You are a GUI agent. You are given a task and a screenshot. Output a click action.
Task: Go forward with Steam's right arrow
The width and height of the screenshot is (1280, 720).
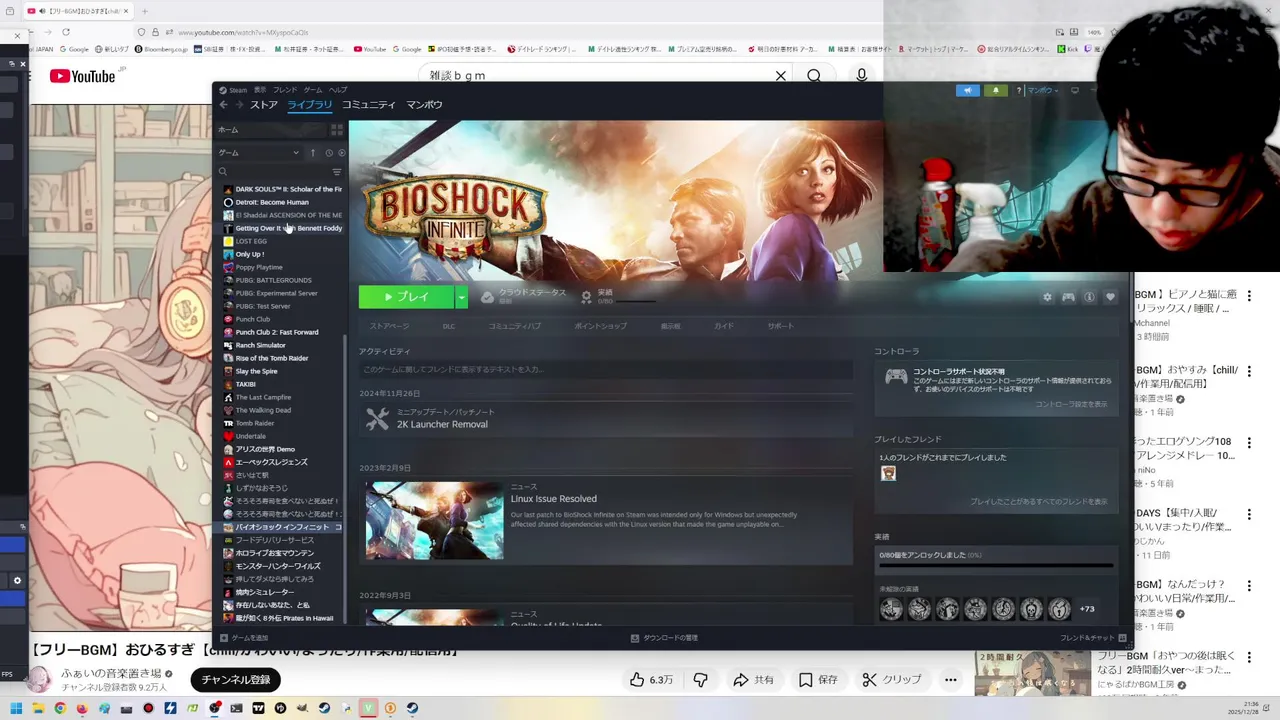239,105
